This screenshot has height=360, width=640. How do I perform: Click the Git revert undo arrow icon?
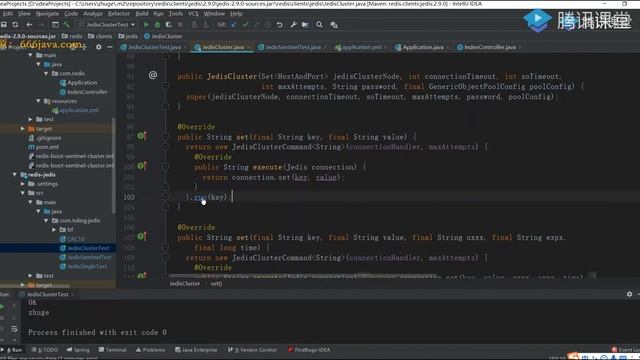(x=280, y=25)
